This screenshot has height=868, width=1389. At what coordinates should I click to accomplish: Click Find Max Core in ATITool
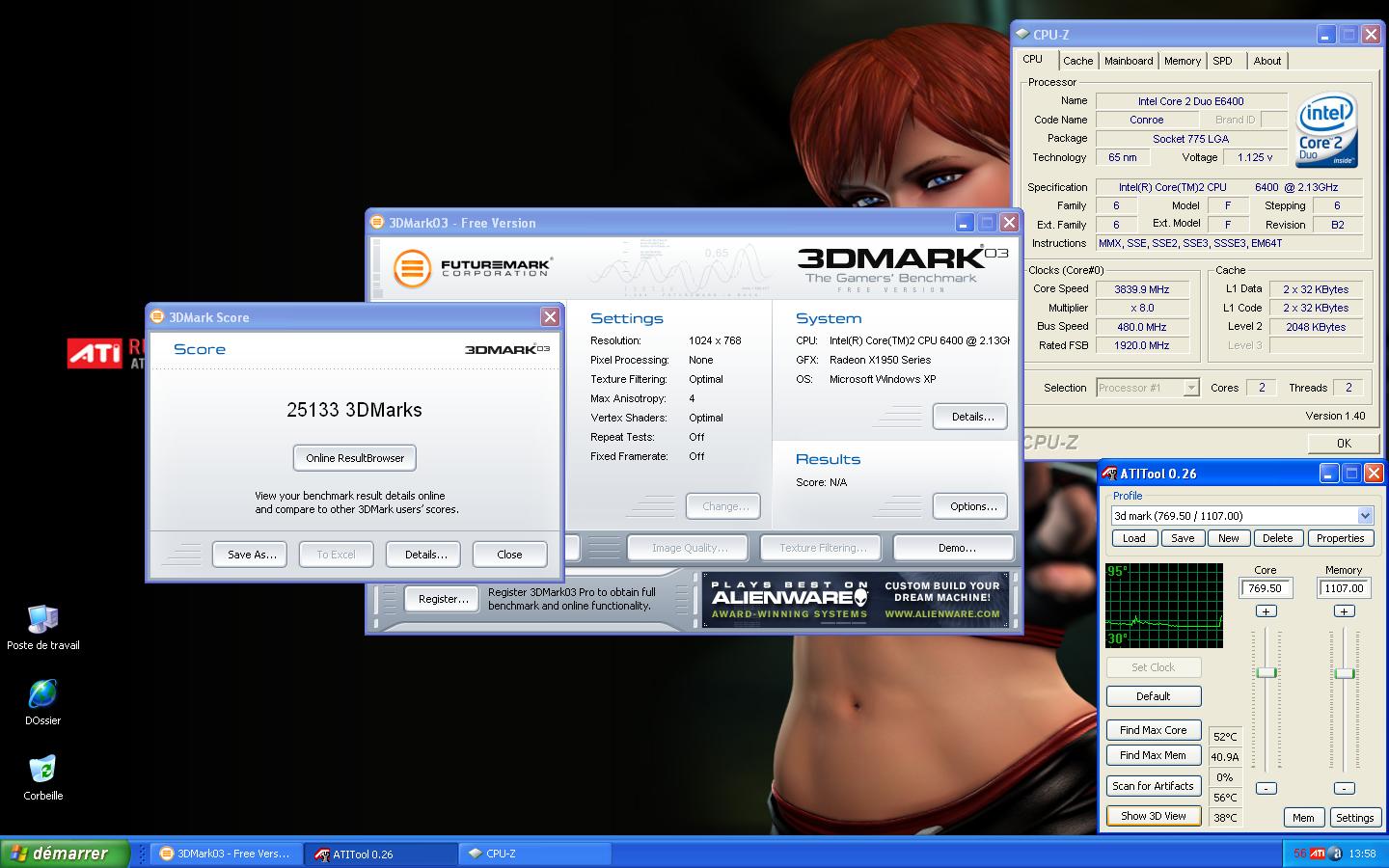click(1154, 730)
